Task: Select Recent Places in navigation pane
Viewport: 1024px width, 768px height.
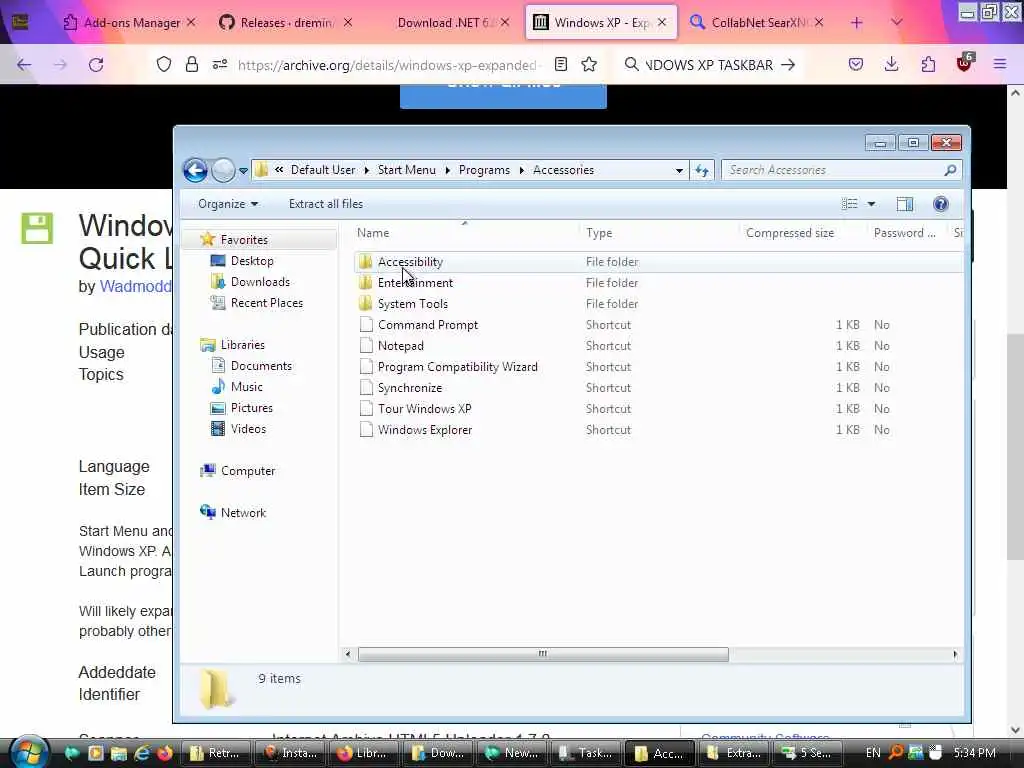Action: 266,302
